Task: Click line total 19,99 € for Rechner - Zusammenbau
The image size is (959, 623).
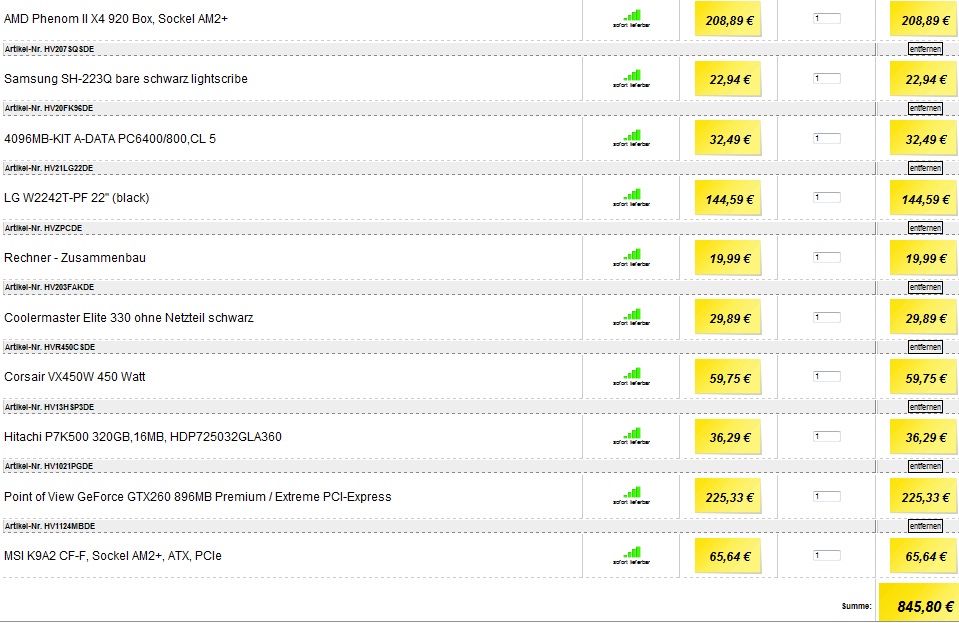Action: point(926,259)
